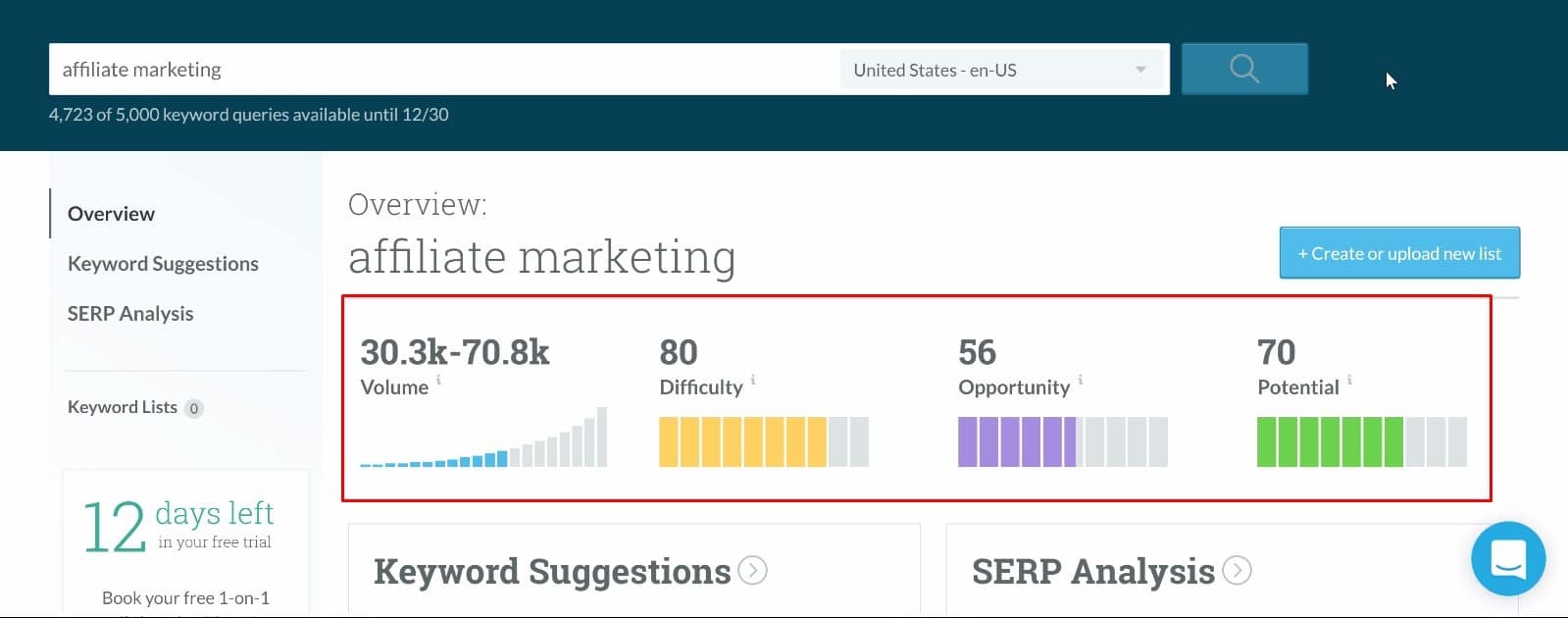Click the green Potential score bar
The height and width of the screenshot is (618, 1568).
(x=1362, y=441)
